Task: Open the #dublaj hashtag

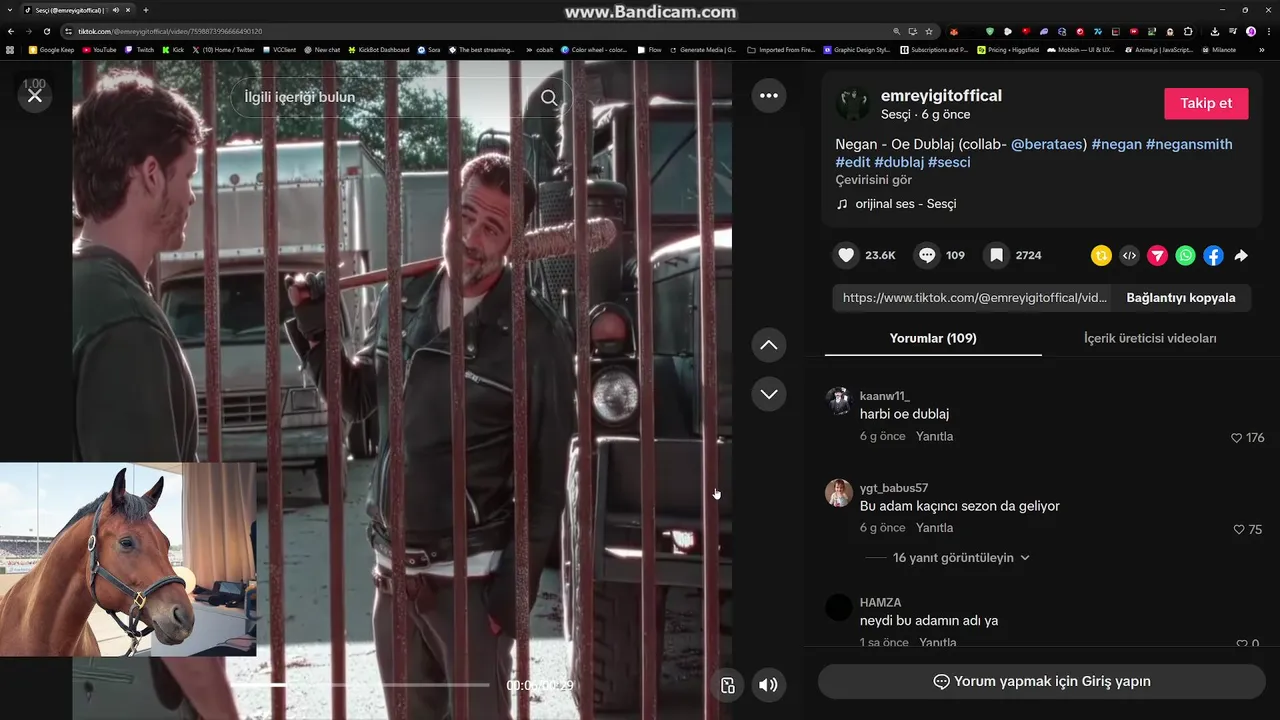Action: 899,162
